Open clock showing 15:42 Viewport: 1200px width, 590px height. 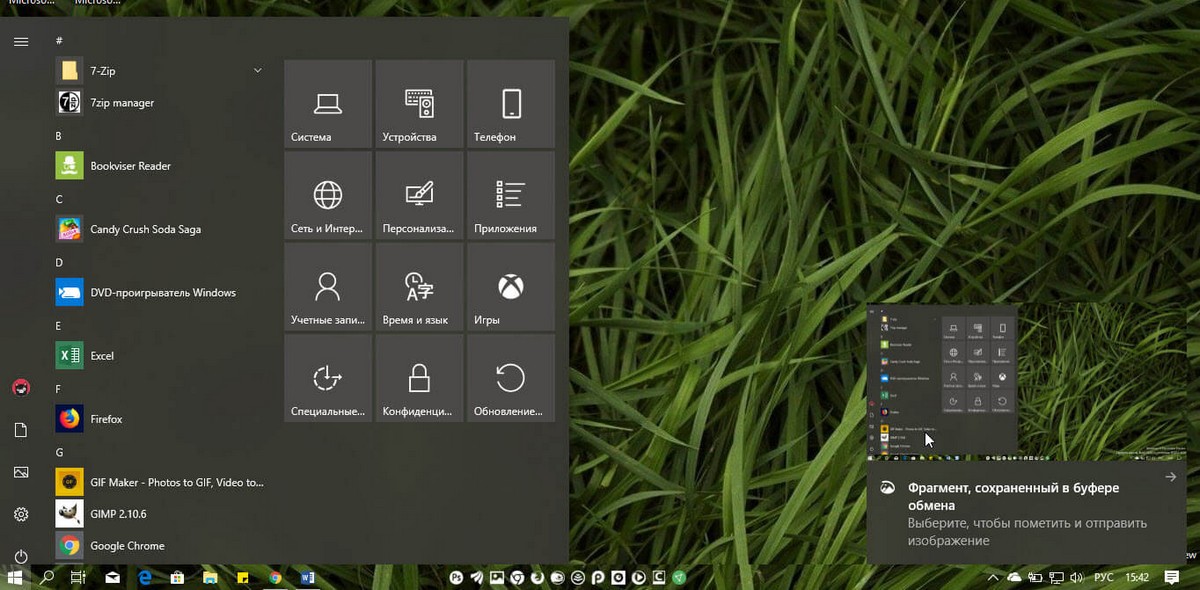point(1137,577)
